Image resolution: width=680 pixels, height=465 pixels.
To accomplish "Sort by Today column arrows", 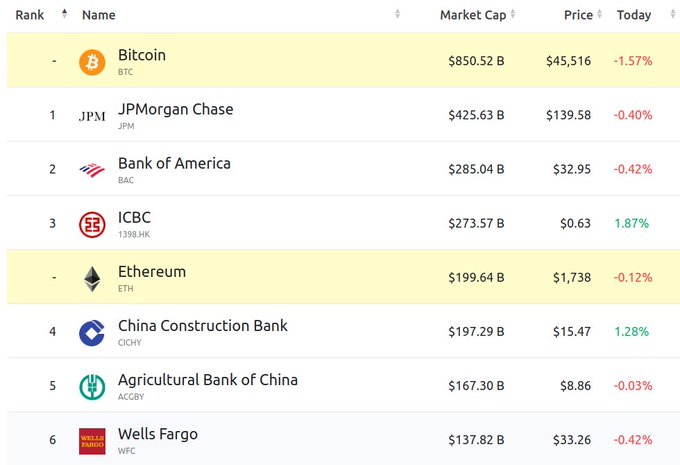I will tap(673, 14).
